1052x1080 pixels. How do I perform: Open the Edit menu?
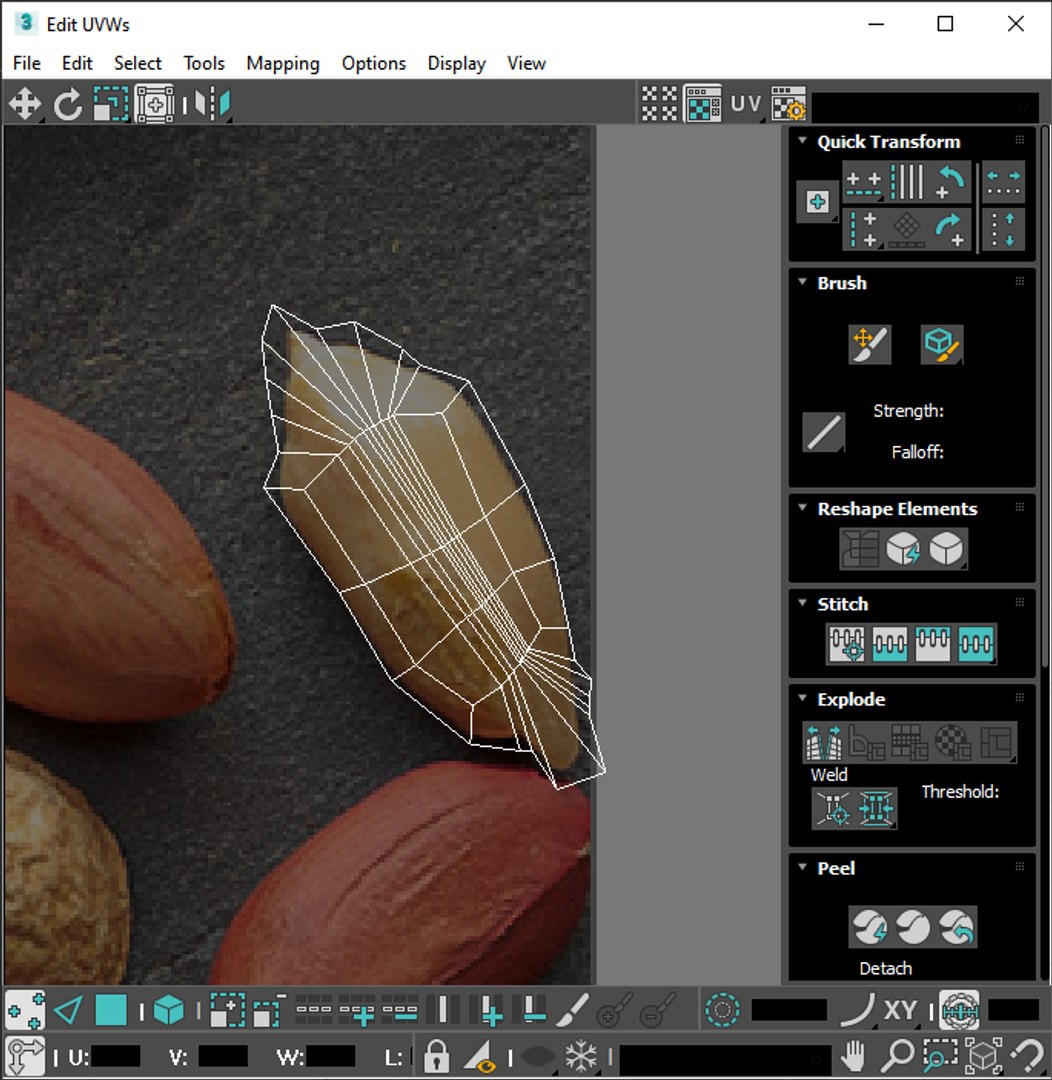coord(77,63)
